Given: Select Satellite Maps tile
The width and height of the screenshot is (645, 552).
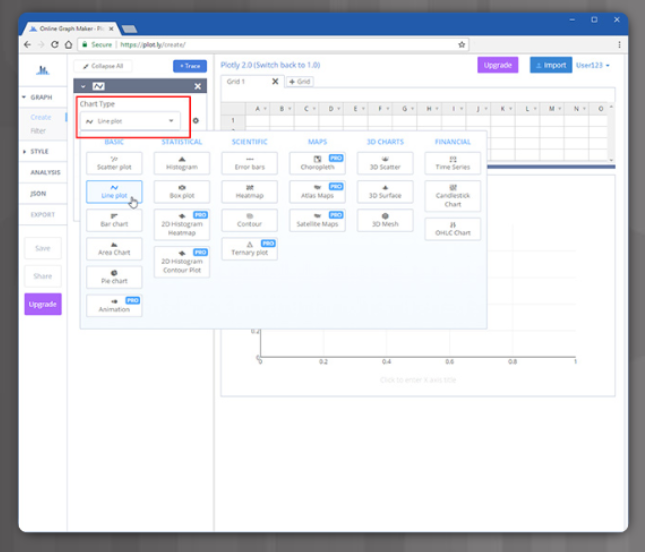Looking at the screenshot, I should [317, 220].
